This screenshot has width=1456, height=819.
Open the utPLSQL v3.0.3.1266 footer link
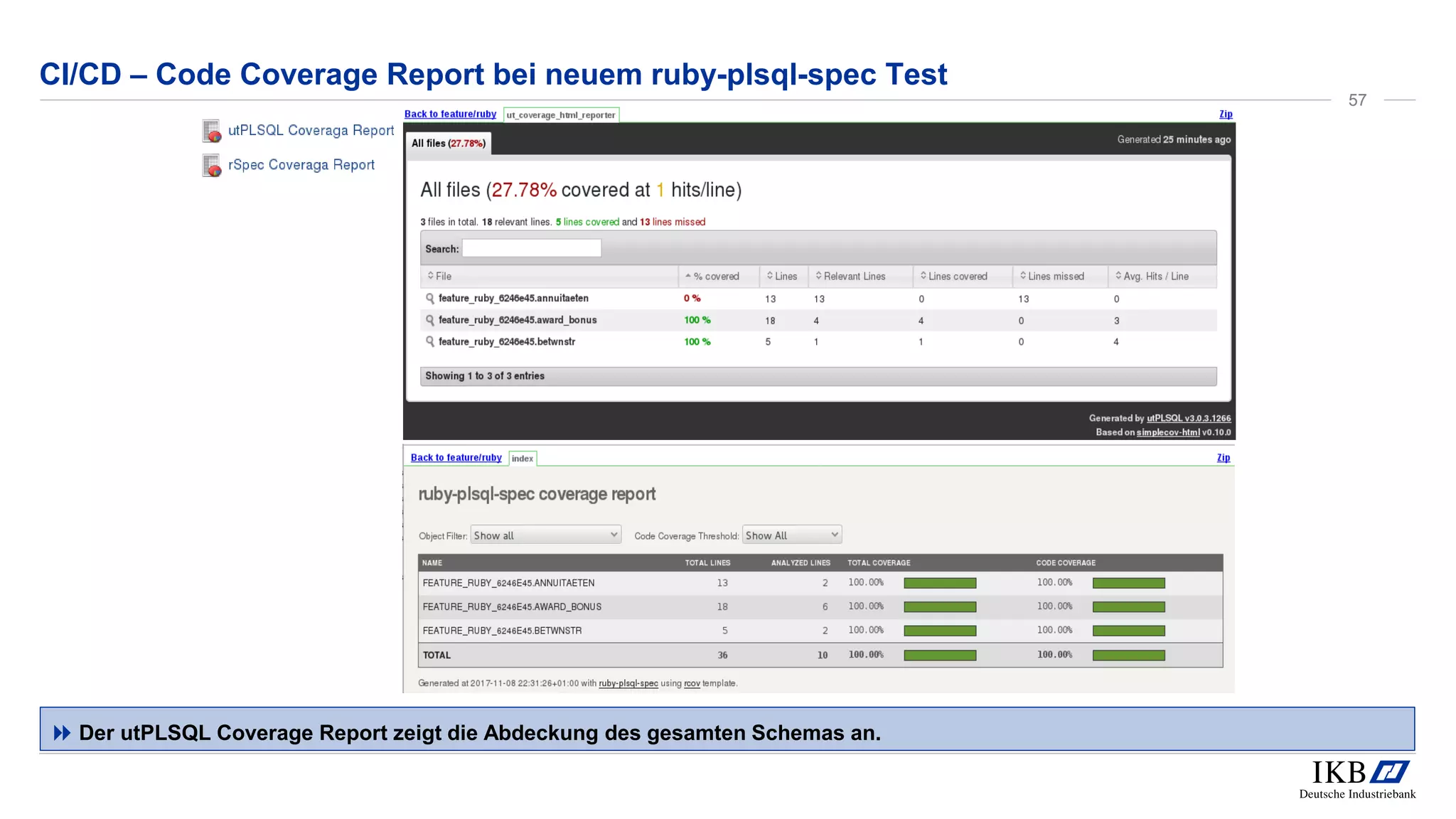click(x=1189, y=419)
